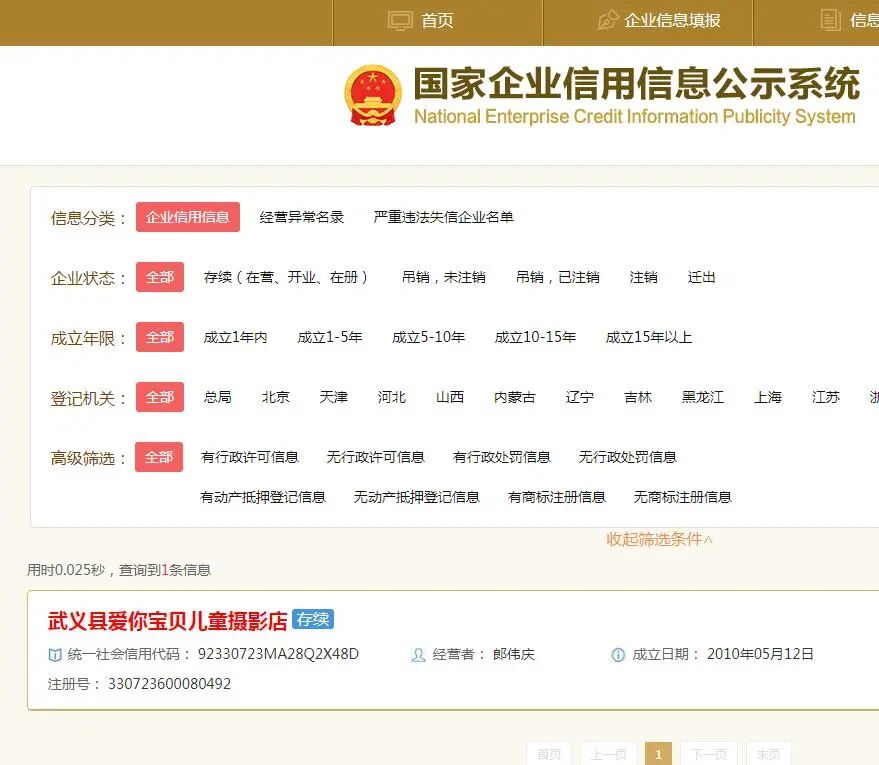The height and width of the screenshot is (765, 879).
Task: Click the 存续 status badge
Action: (x=313, y=619)
